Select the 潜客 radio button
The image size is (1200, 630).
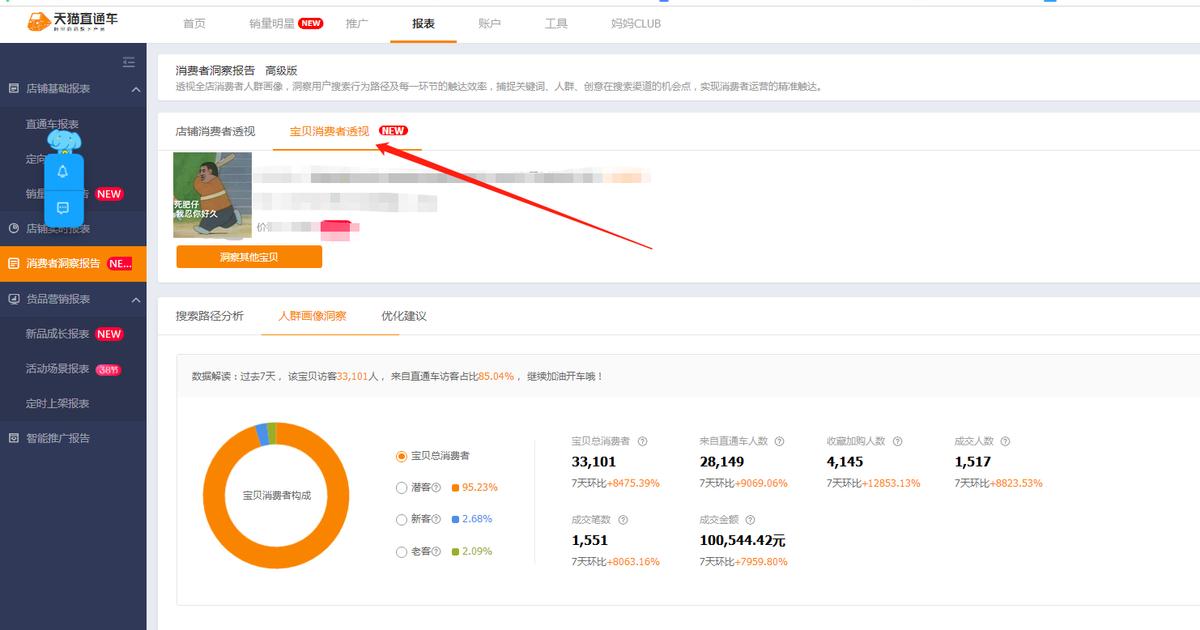pyautogui.click(x=402, y=487)
